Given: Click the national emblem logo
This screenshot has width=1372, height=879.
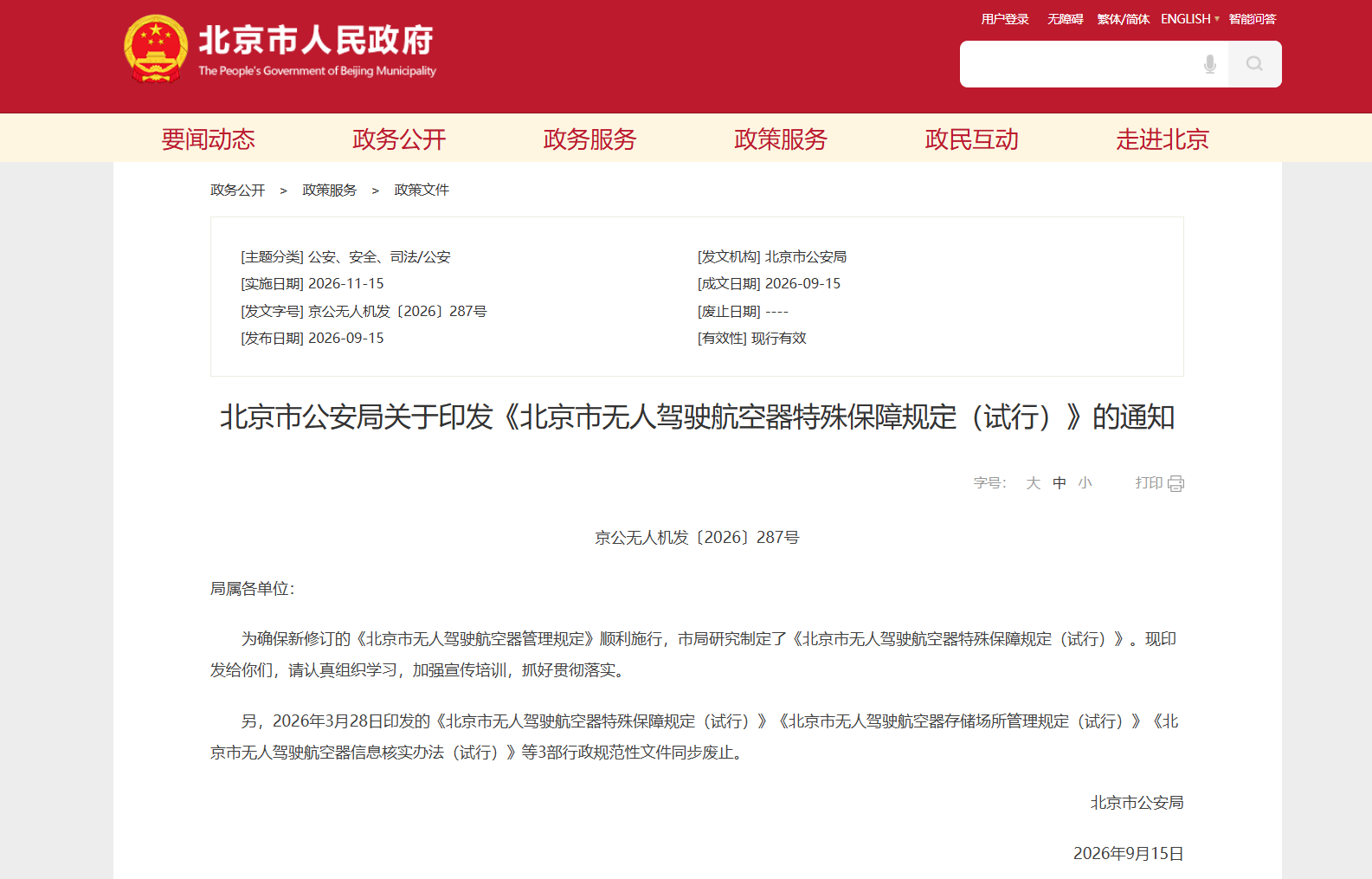Looking at the screenshot, I should [156, 48].
